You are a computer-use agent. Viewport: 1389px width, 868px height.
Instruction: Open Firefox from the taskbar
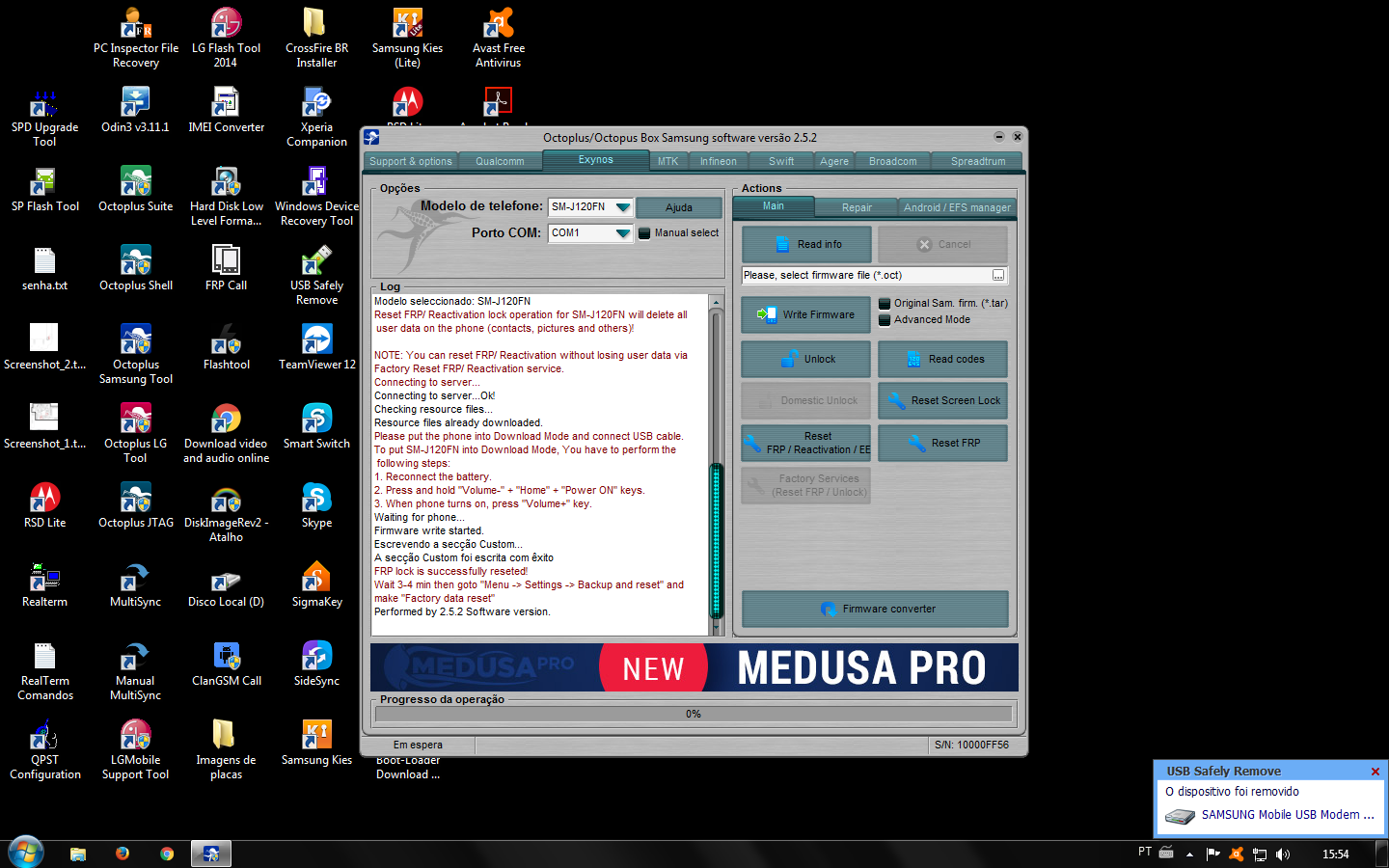click(x=123, y=854)
